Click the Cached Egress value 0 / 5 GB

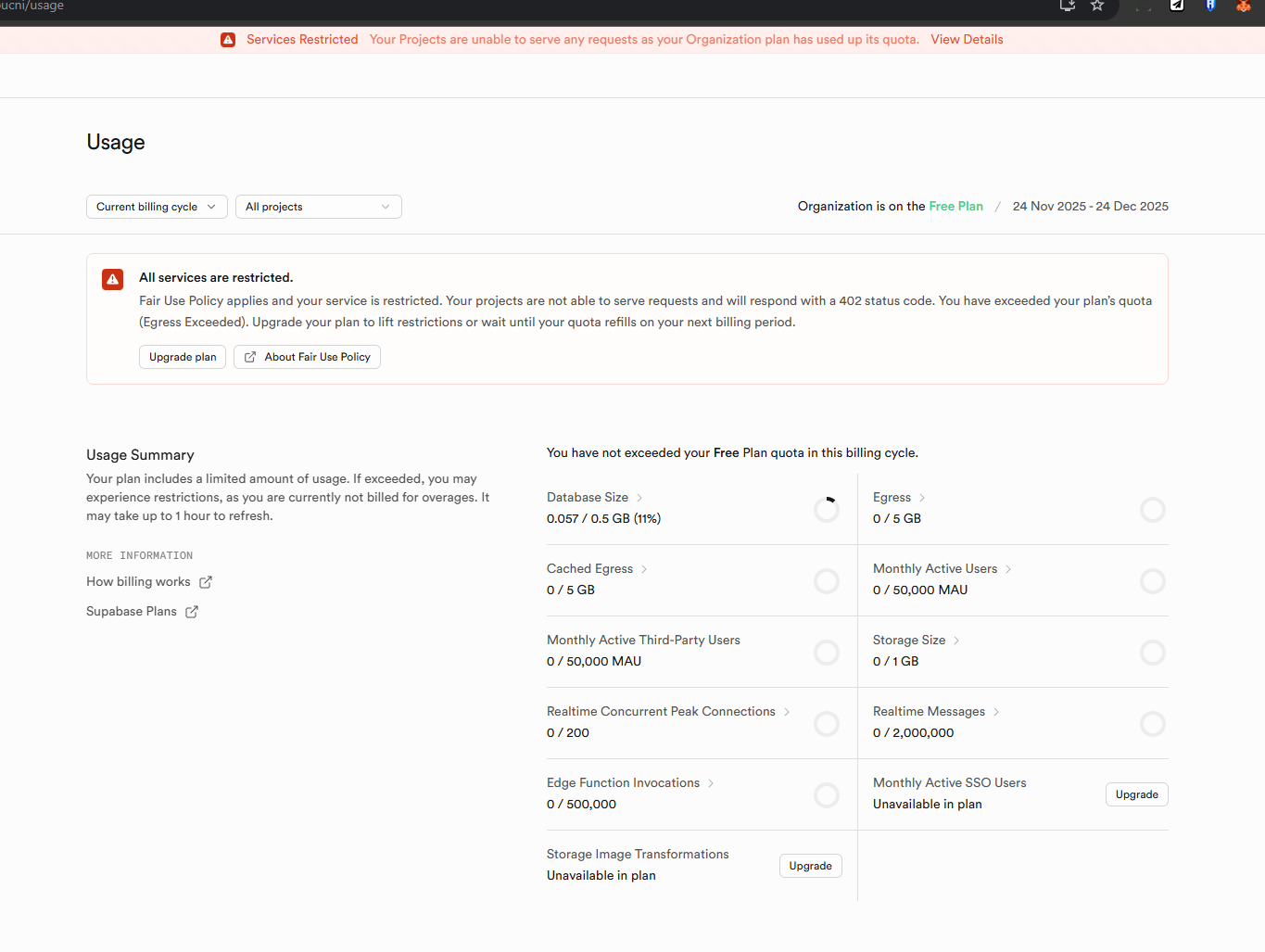coord(571,590)
